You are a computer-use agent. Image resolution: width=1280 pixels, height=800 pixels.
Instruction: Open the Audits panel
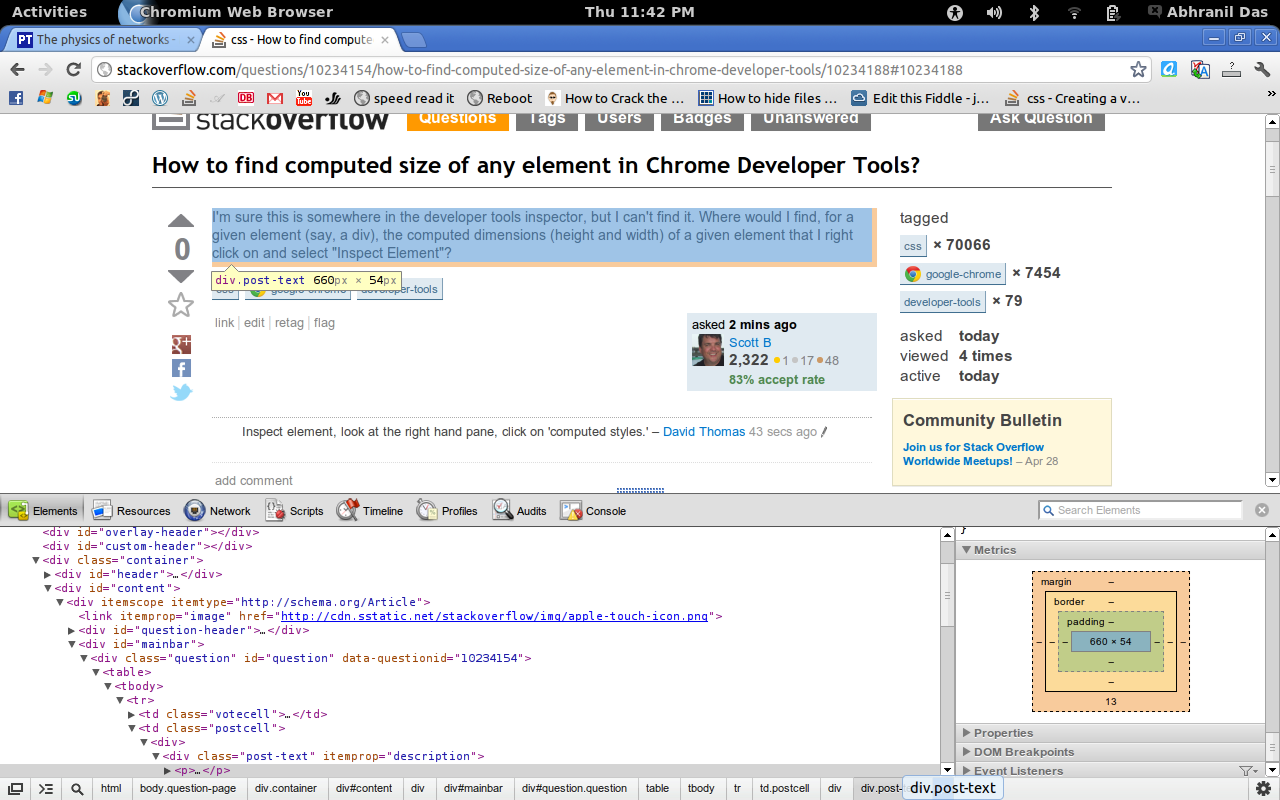[519, 511]
